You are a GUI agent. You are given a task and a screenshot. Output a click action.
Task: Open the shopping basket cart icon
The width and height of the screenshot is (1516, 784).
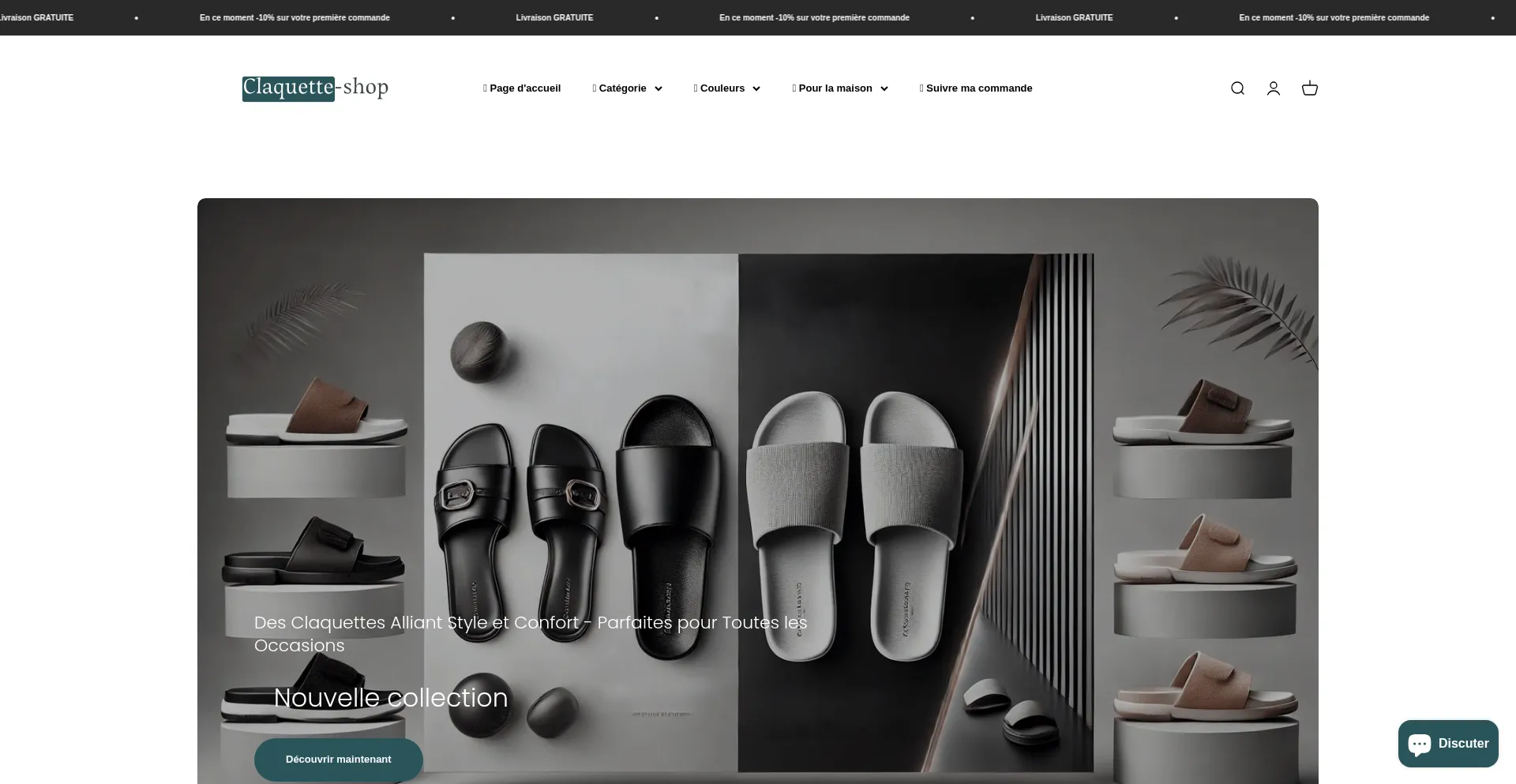(x=1309, y=88)
